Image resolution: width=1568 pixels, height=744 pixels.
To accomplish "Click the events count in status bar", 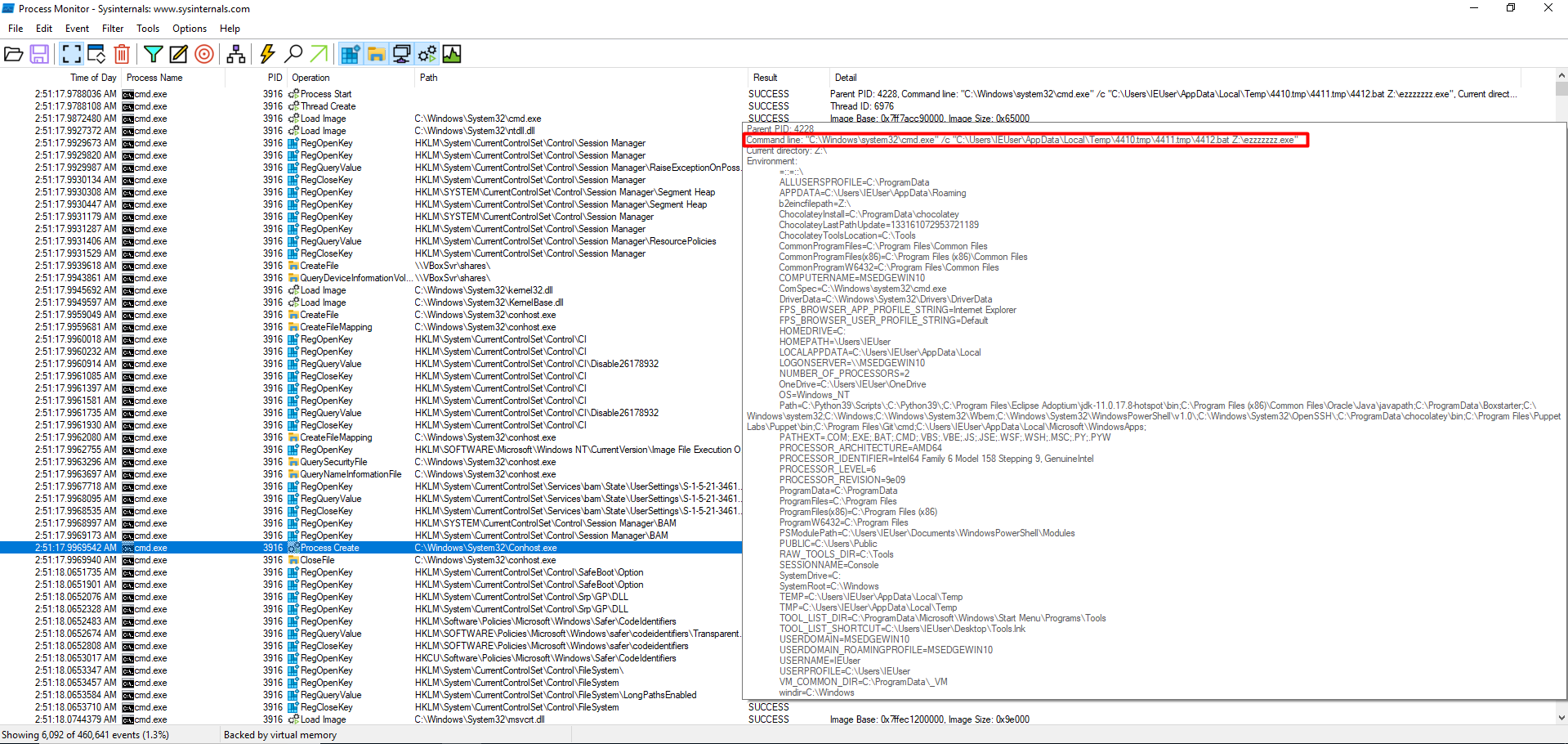I will point(85,735).
